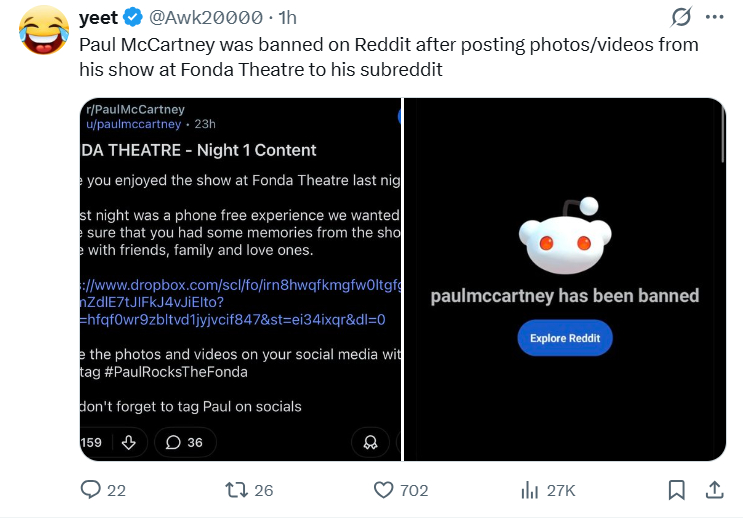Open the banned Reddit snoo image
The image size is (743, 519).
pos(564,238)
